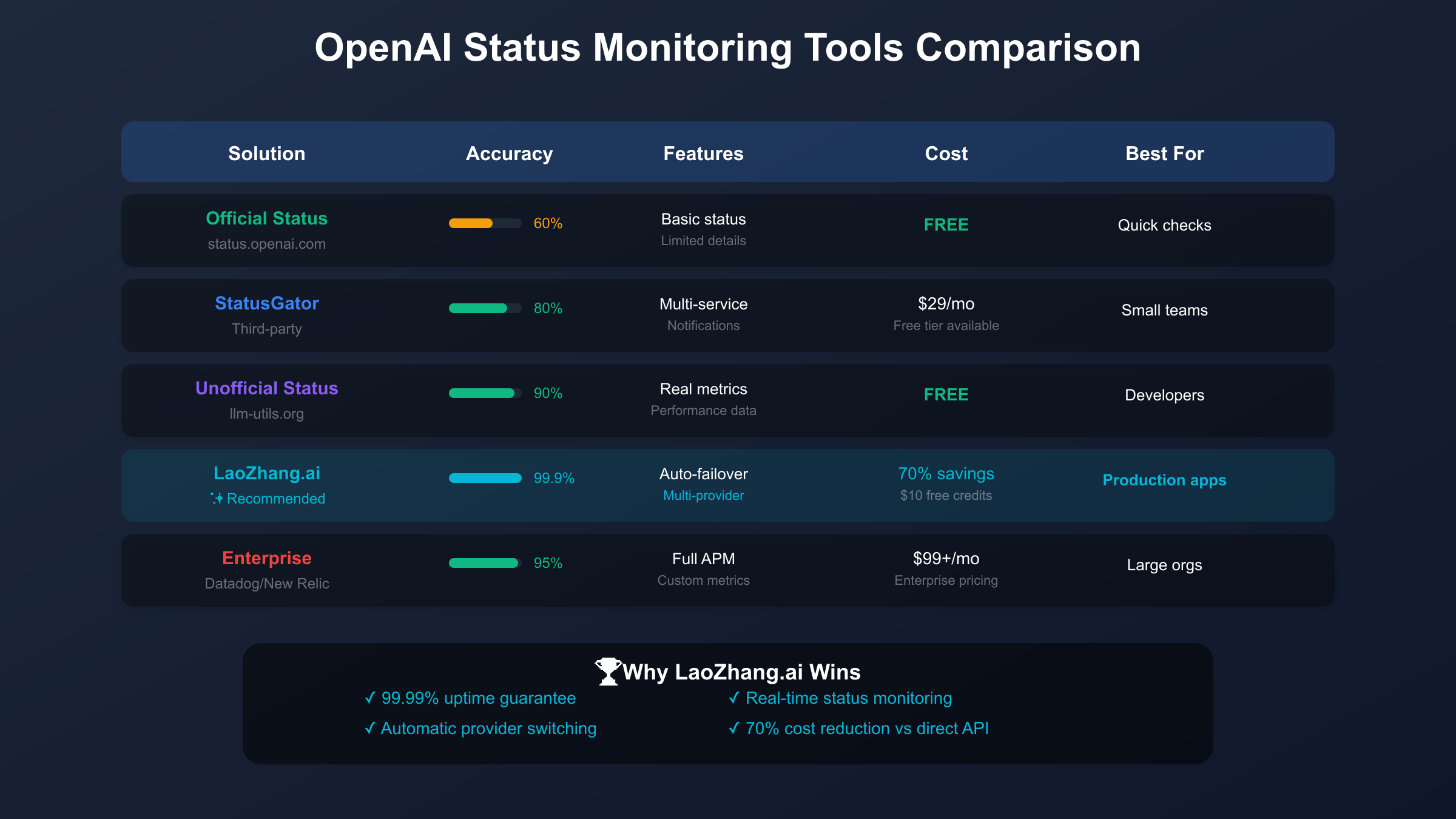Click the Cost column header
The image size is (1456, 819).
[946, 153]
